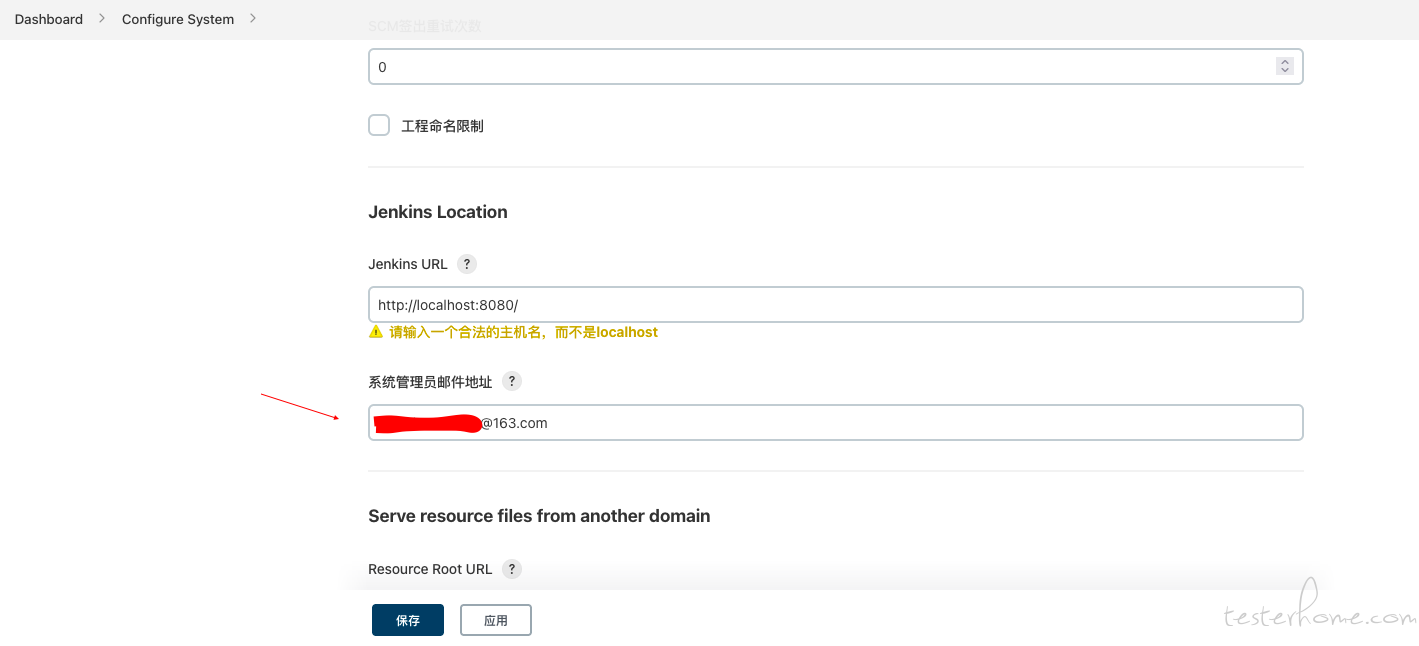Click the 保存 save button

(x=408, y=620)
